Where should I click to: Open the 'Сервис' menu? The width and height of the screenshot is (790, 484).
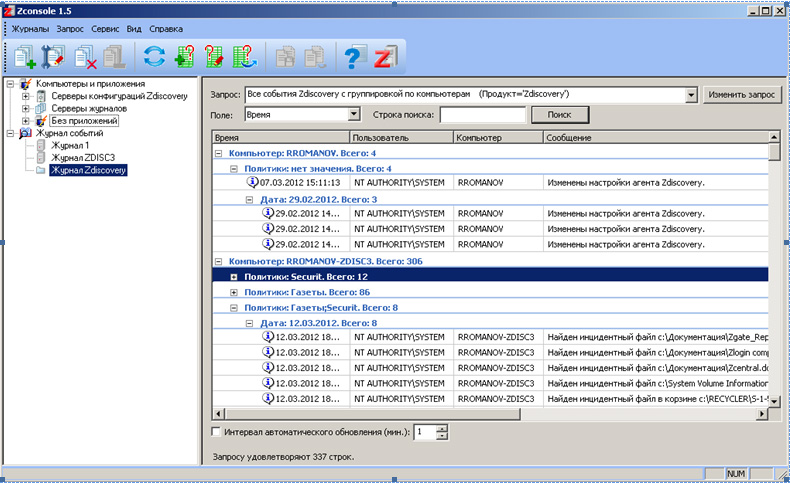[105, 29]
